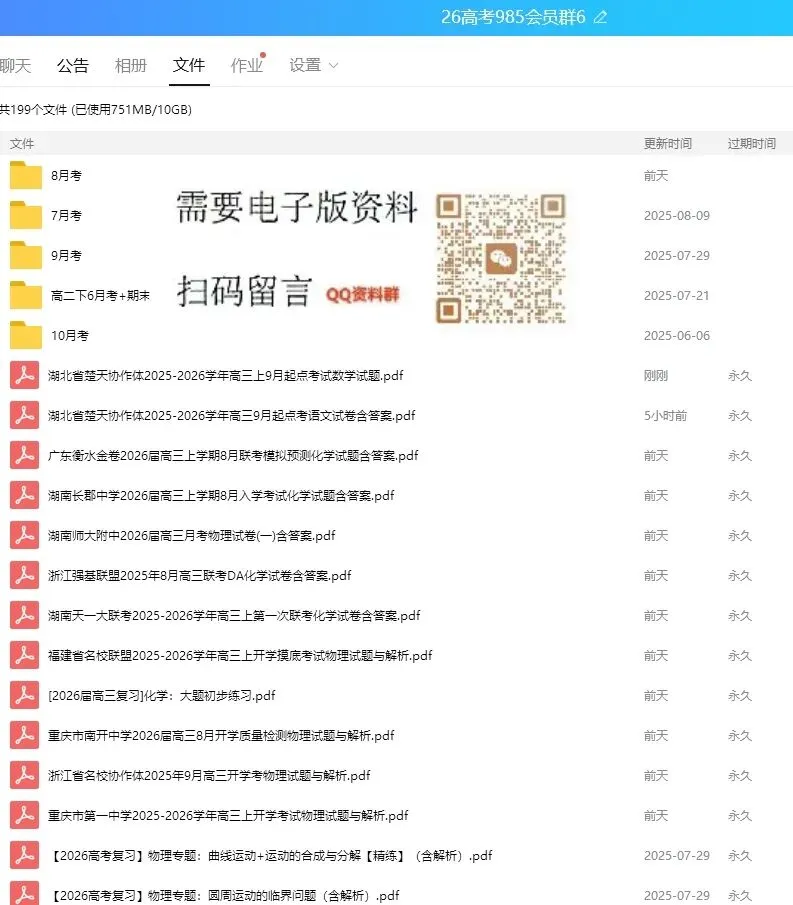This screenshot has height=905, width=793.
Task: Open 物理专题：曲线运动+运动的合成与分解 file name
Action: click(271, 855)
